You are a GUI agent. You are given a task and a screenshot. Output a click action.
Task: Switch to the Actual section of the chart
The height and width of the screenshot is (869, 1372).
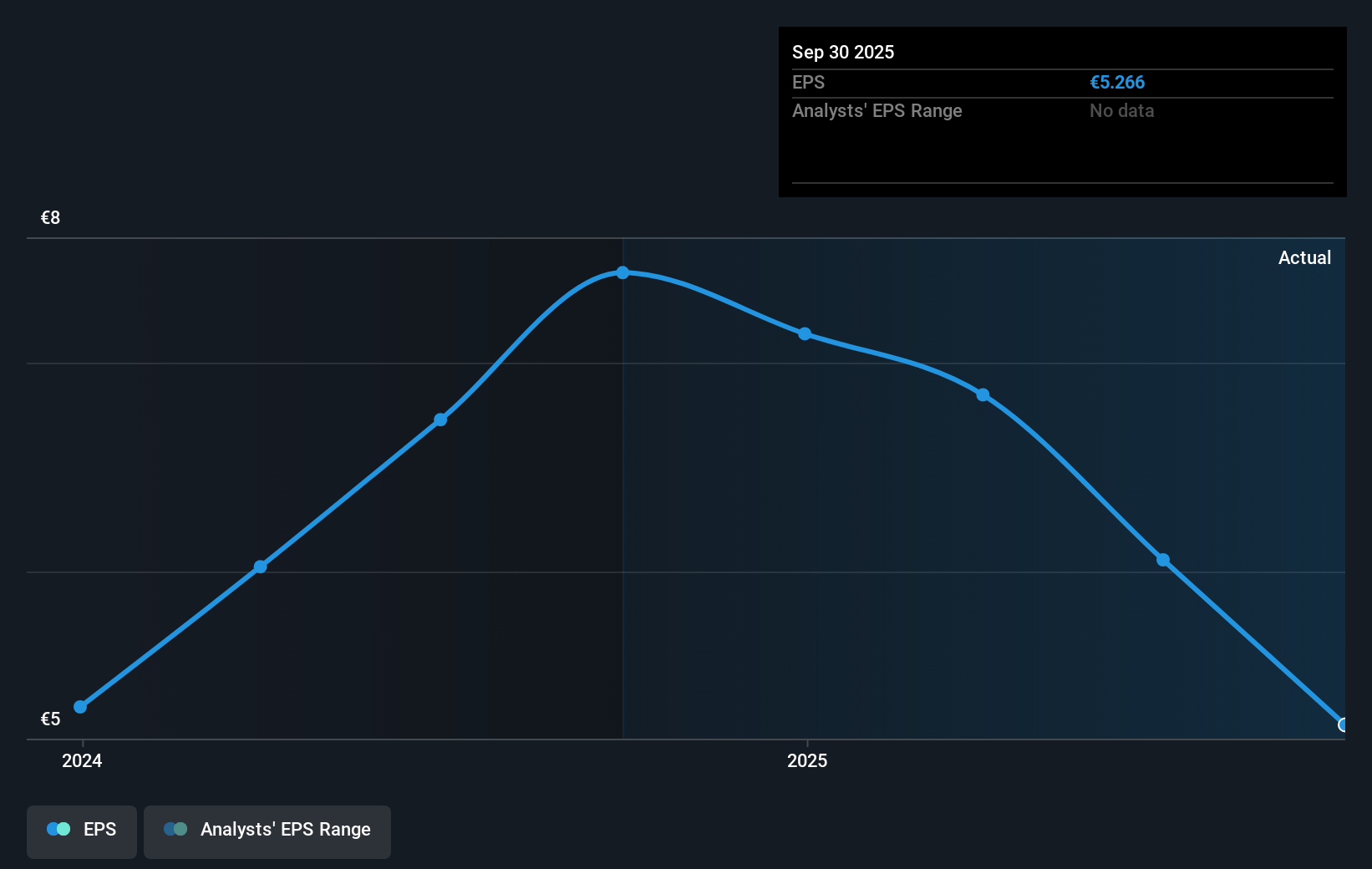click(1304, 257)
